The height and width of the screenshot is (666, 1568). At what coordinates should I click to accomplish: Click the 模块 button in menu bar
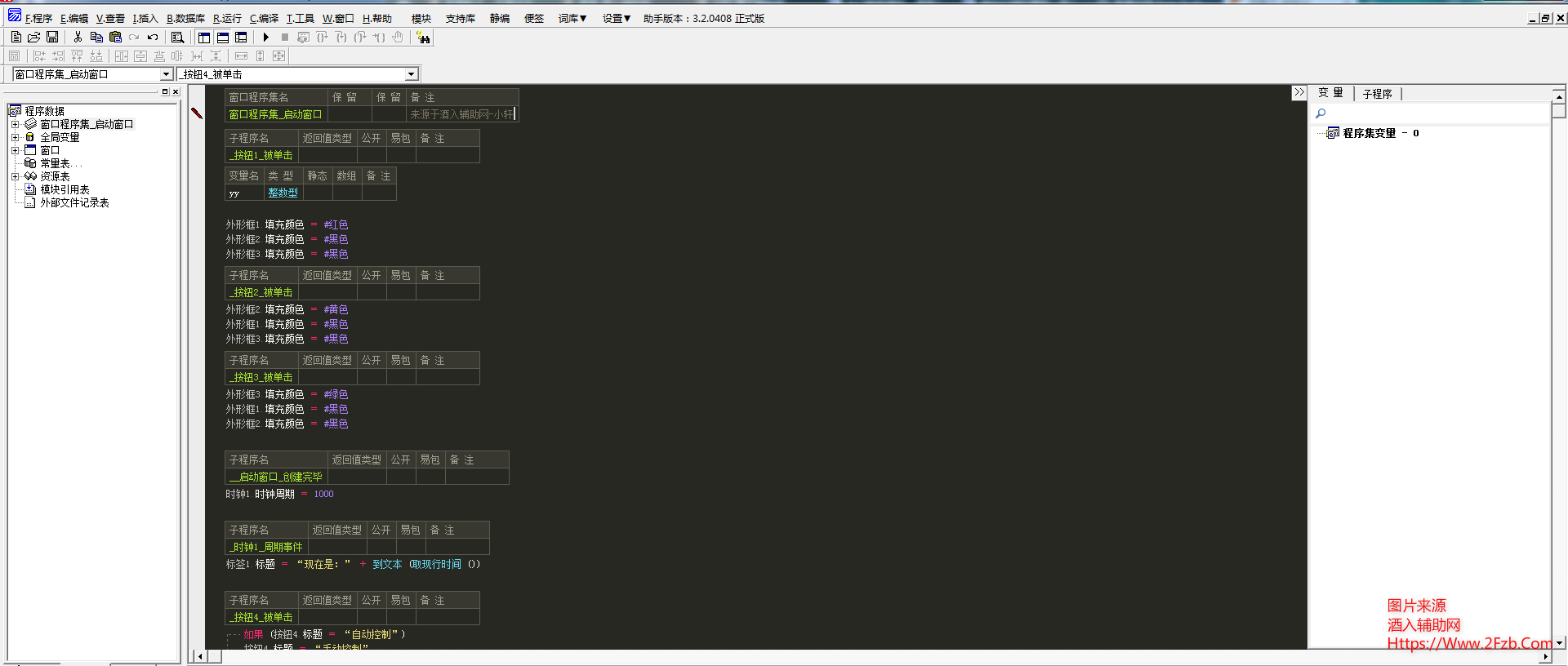pyautogui.click(x=421, y=18)
